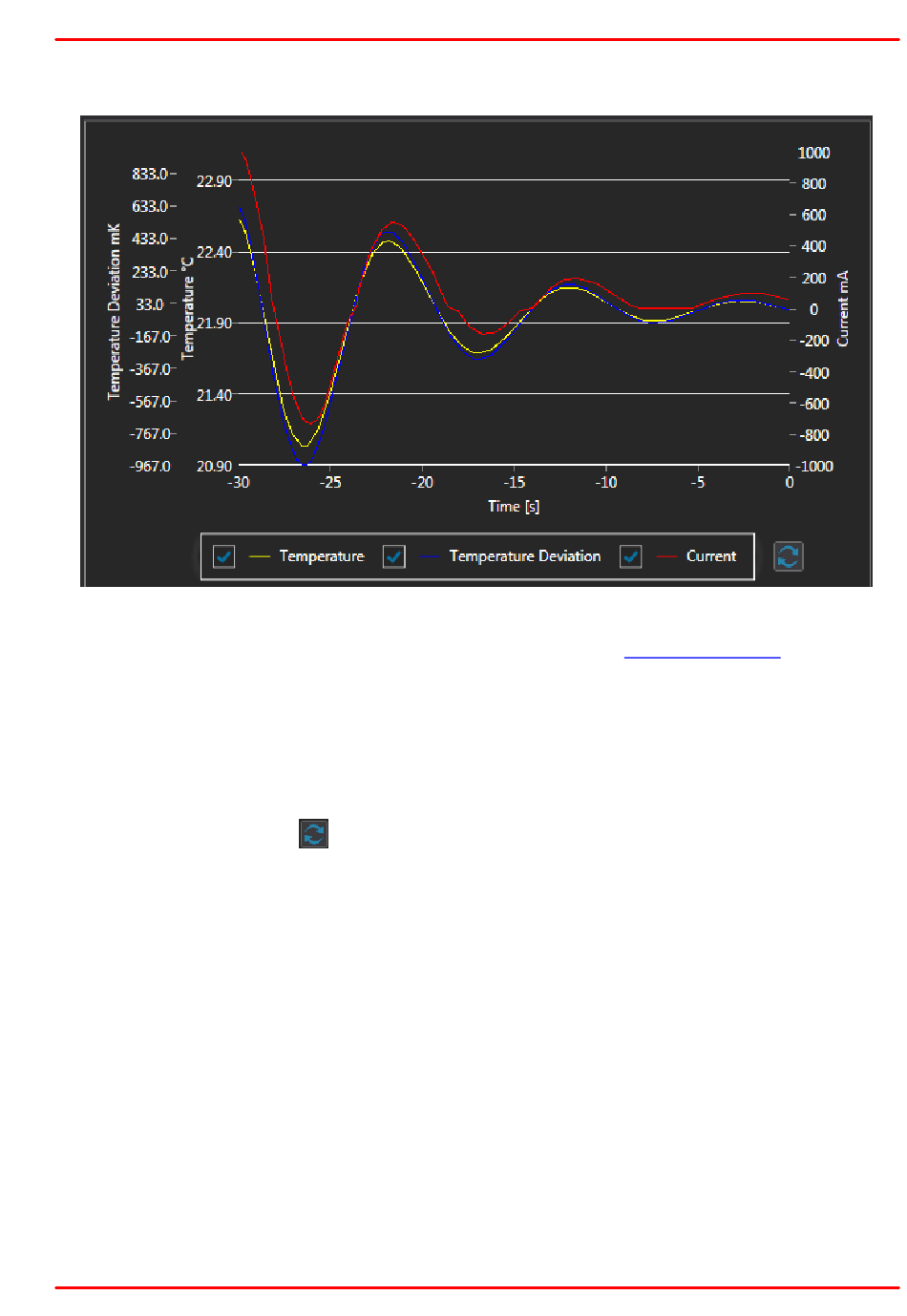This screenshot has height=1316, width=907.
Task: Click the Current mA axis title
Action: click(843, 308)
